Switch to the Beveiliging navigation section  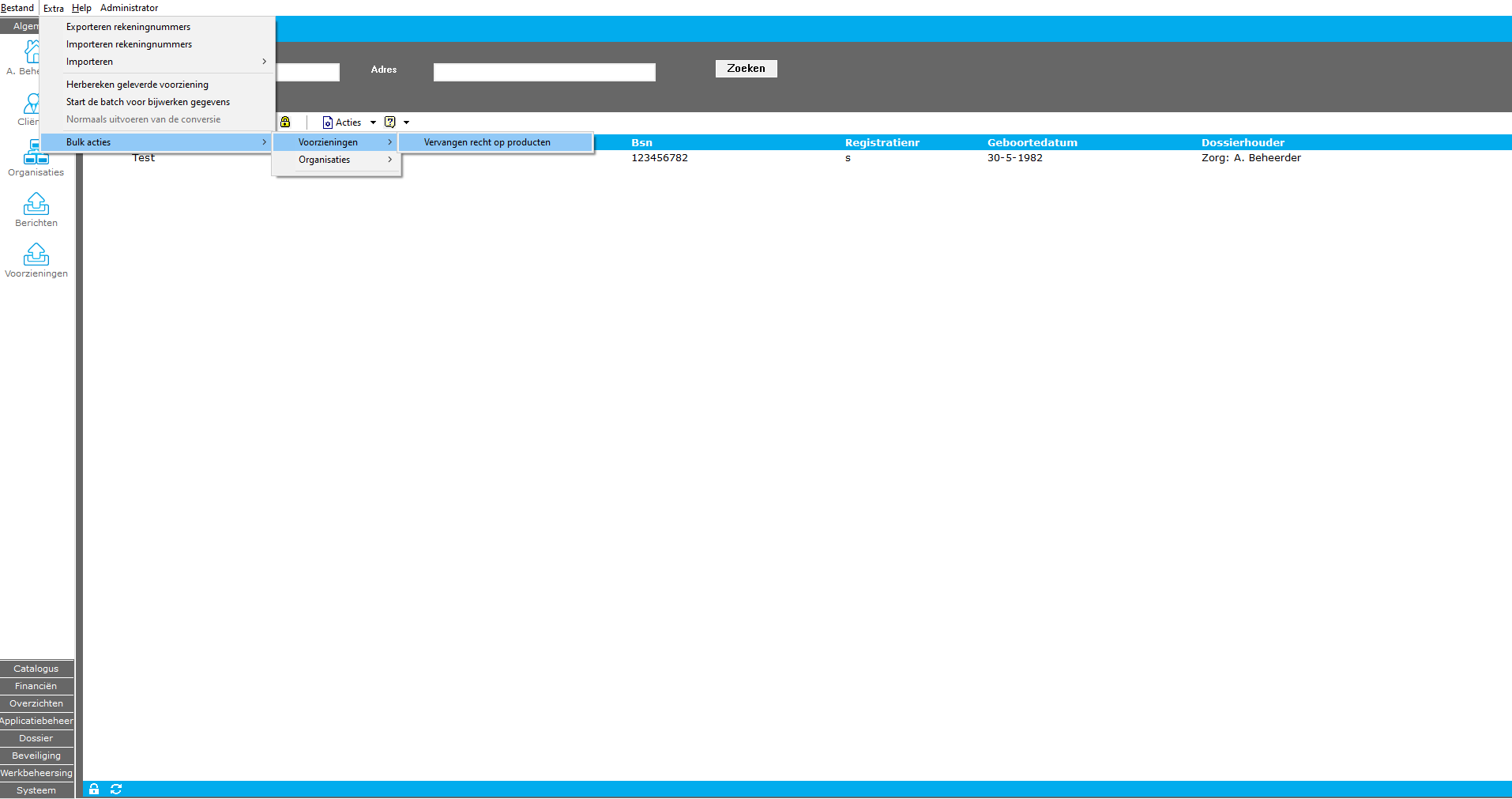[36, 756]
